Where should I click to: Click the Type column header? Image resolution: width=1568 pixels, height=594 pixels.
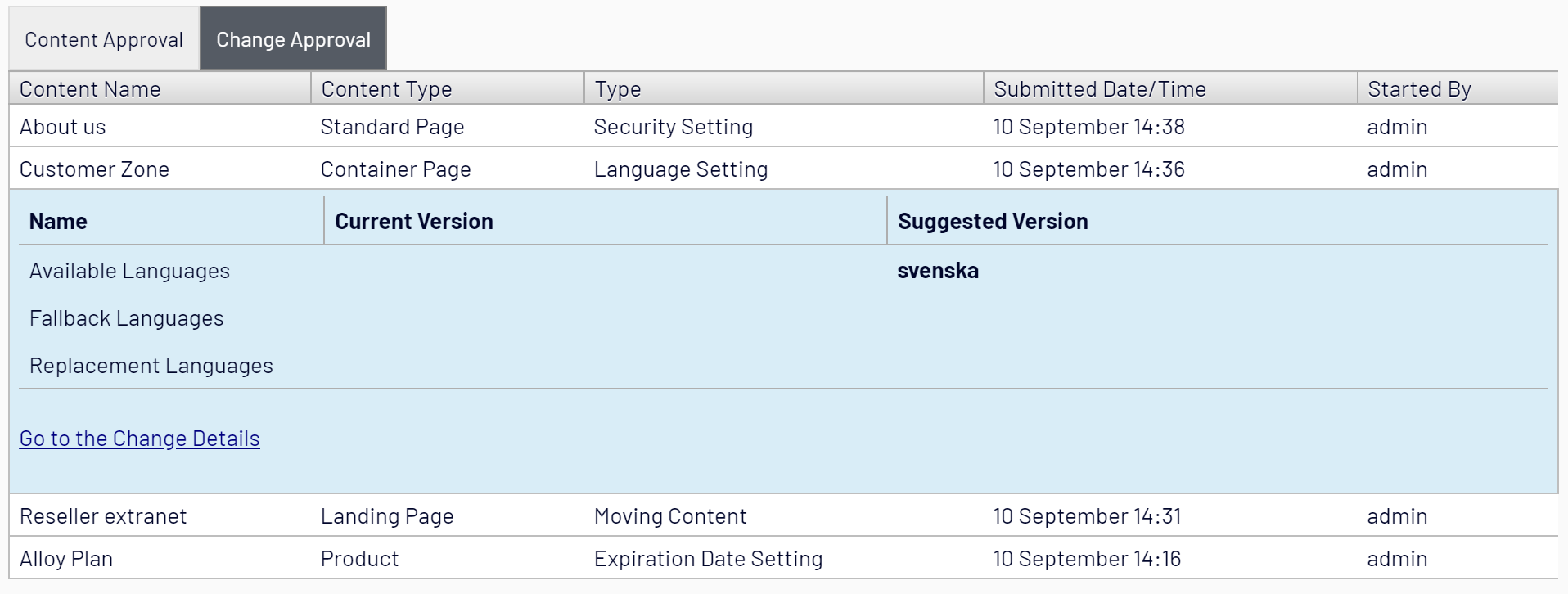[x=618, y=89]
